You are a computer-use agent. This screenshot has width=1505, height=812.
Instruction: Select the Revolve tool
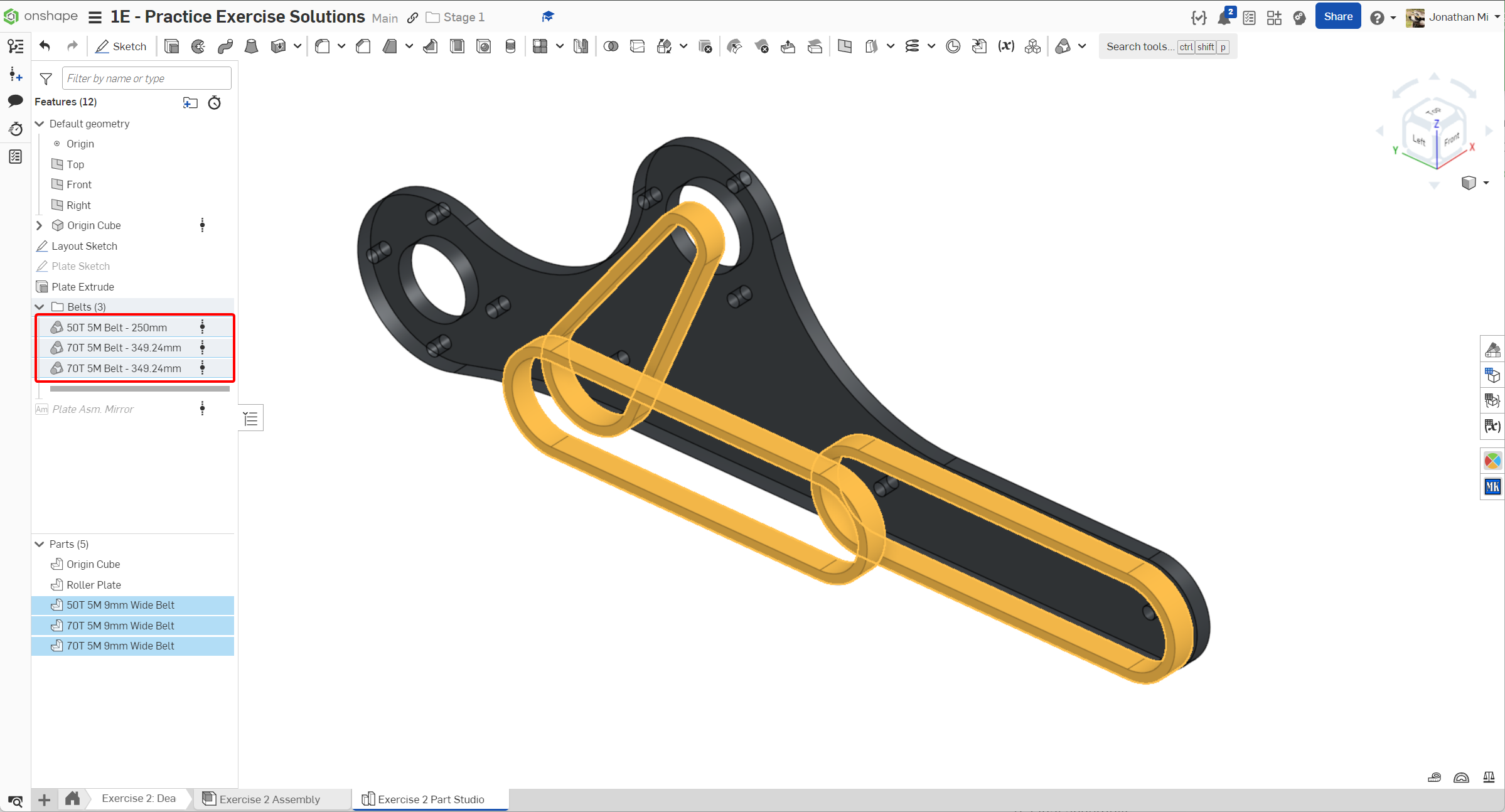click(x=198, y=46)
